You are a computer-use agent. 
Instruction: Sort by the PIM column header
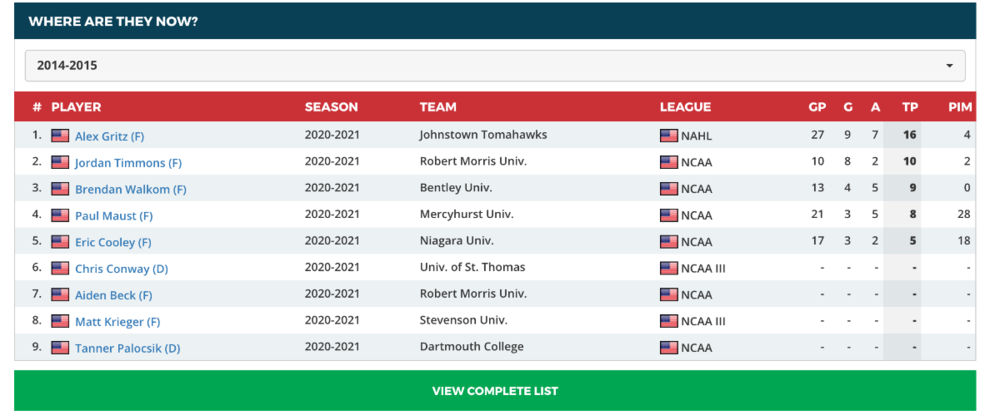tap(960, 107)
